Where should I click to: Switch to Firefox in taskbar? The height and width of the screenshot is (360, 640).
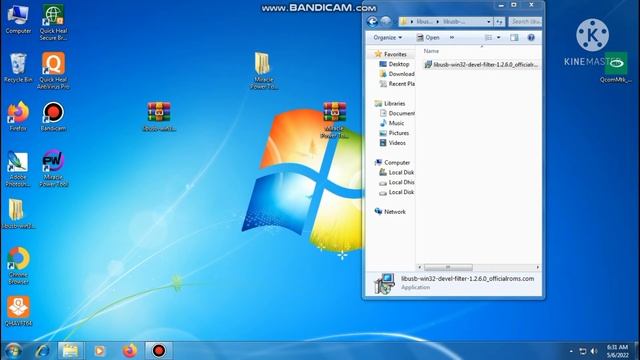(x=129, y=351)
